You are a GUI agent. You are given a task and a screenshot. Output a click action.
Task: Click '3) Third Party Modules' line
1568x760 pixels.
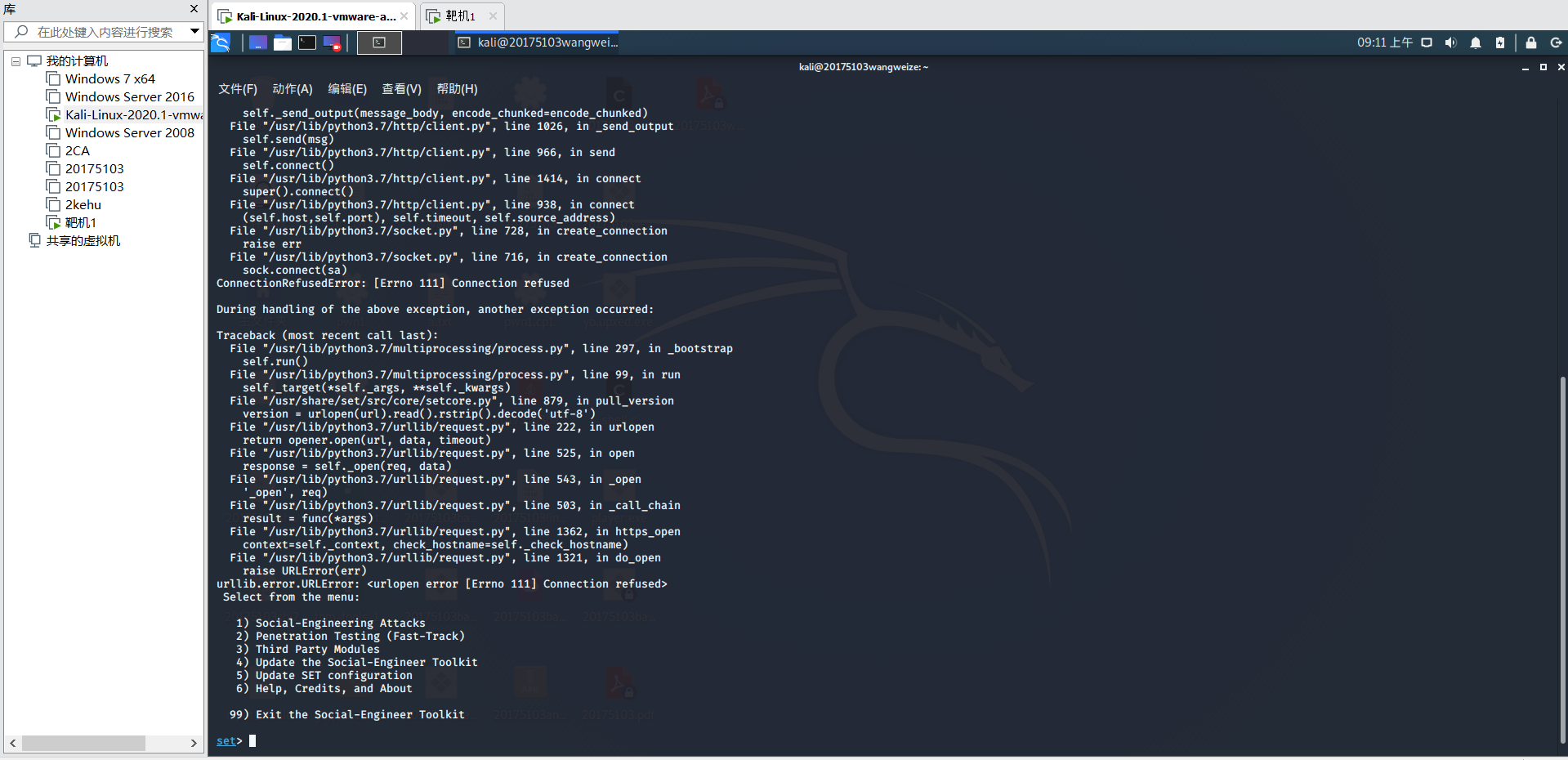click(x=308, y=650)
